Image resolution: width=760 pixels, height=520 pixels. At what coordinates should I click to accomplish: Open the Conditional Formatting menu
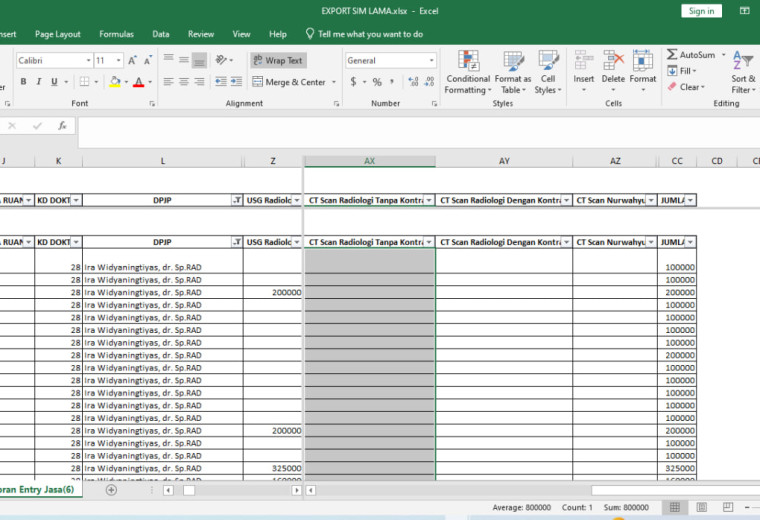(x=468, y=72)
